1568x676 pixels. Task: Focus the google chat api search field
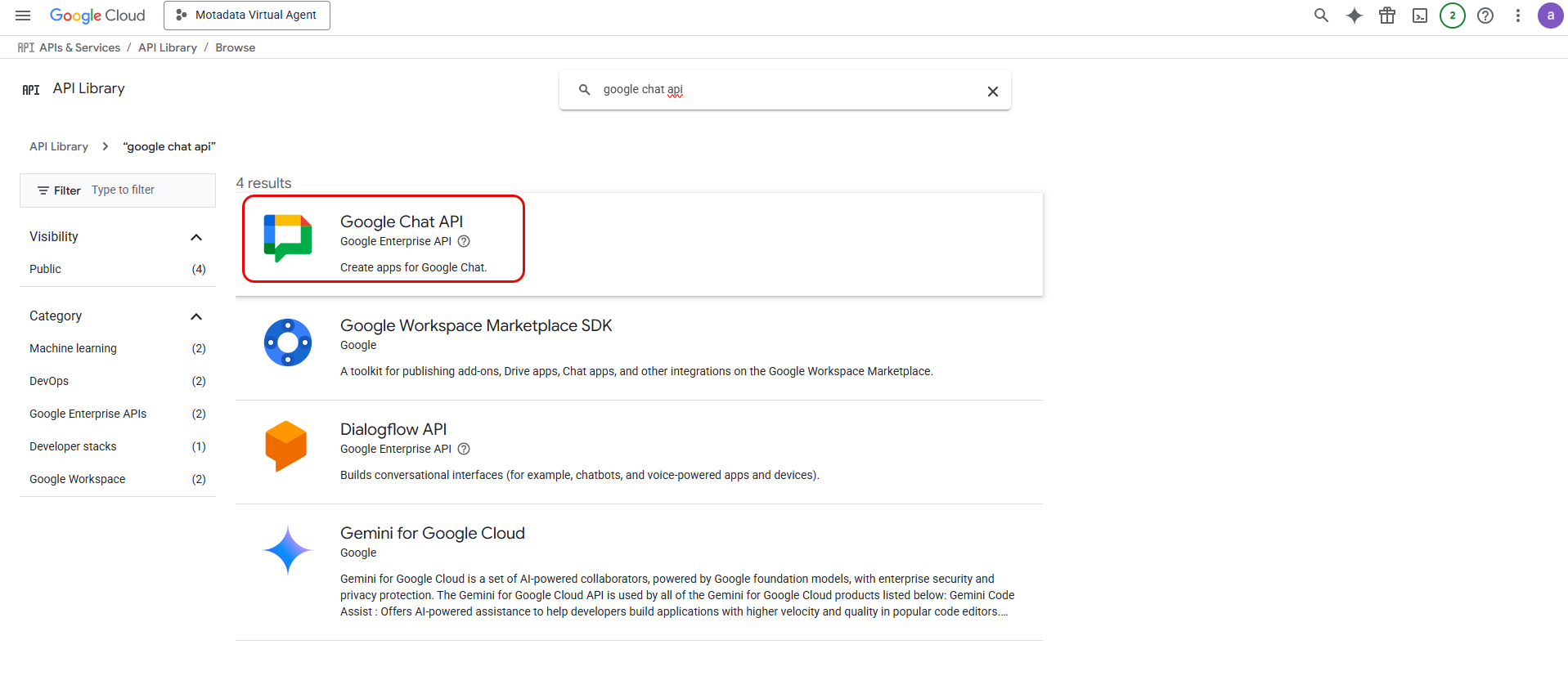pyautogui.click(x=785, y=90)
